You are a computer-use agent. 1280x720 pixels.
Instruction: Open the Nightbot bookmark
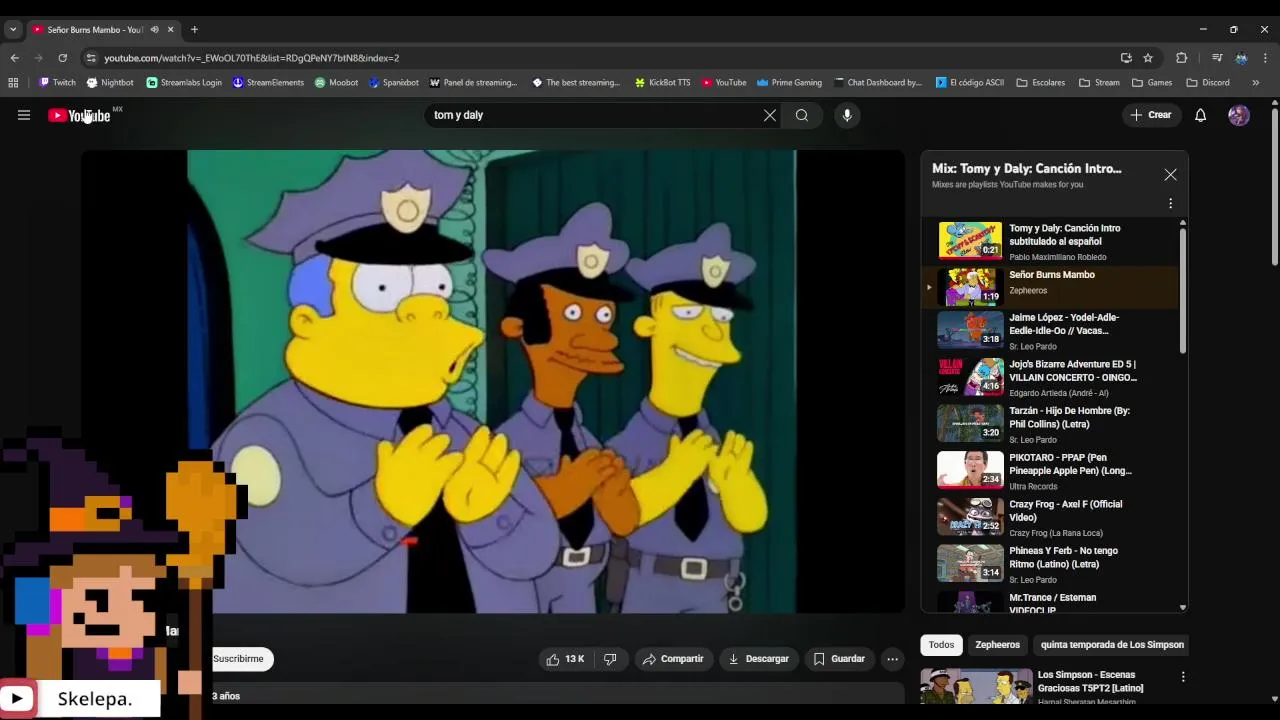click(x=110, y=83)
